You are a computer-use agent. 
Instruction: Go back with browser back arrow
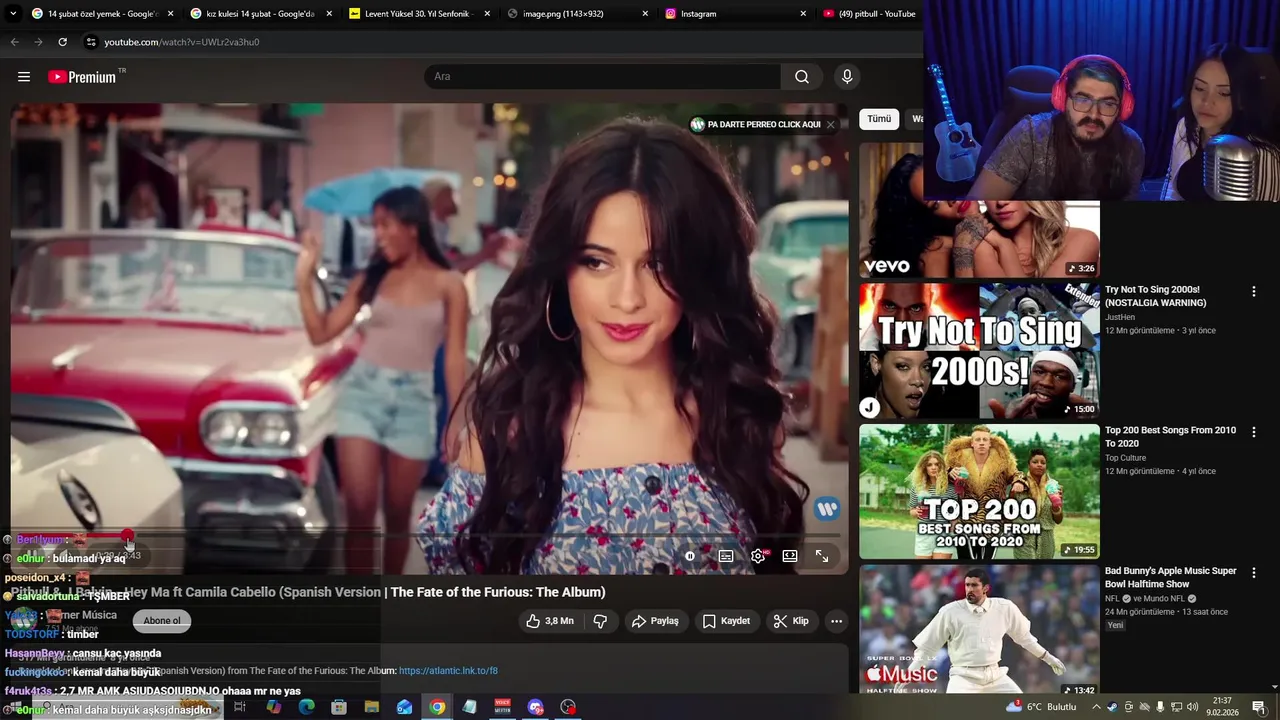(14, 42)
